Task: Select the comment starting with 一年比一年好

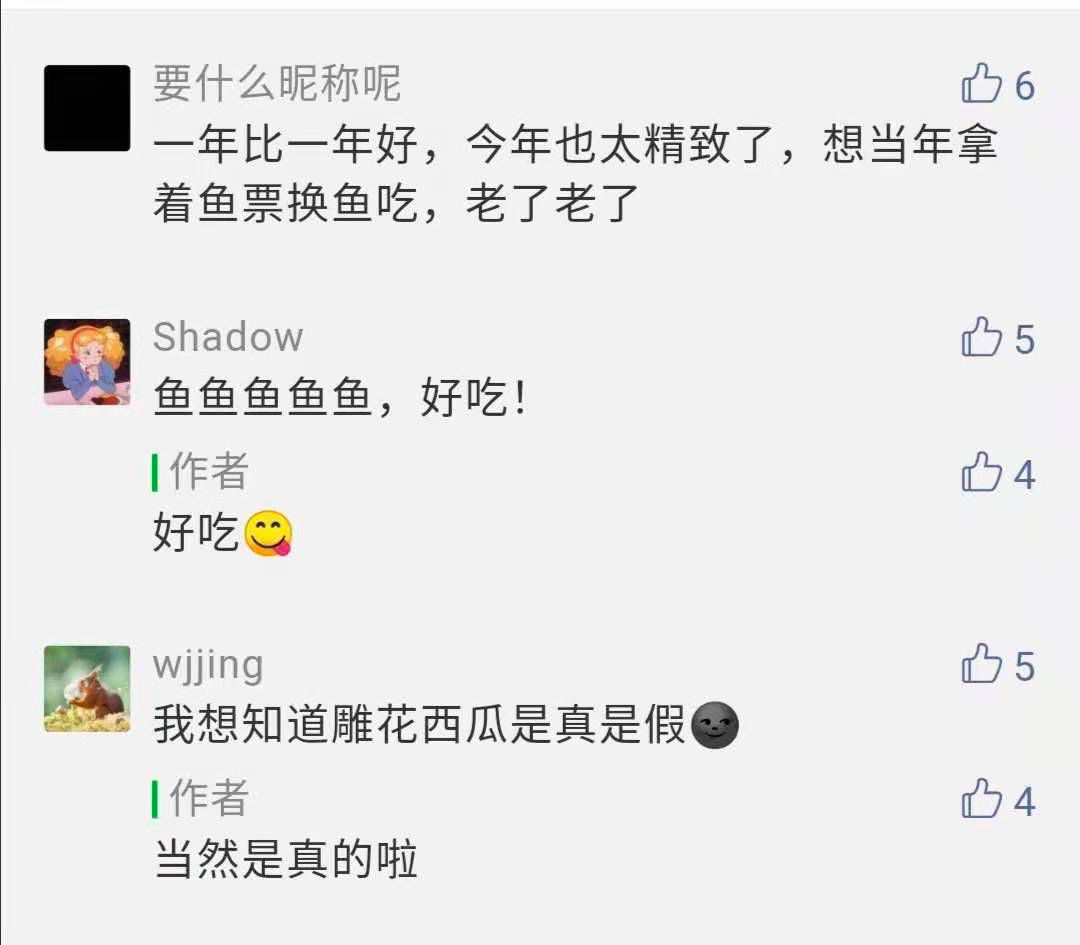Action: [x=575, y=174]
